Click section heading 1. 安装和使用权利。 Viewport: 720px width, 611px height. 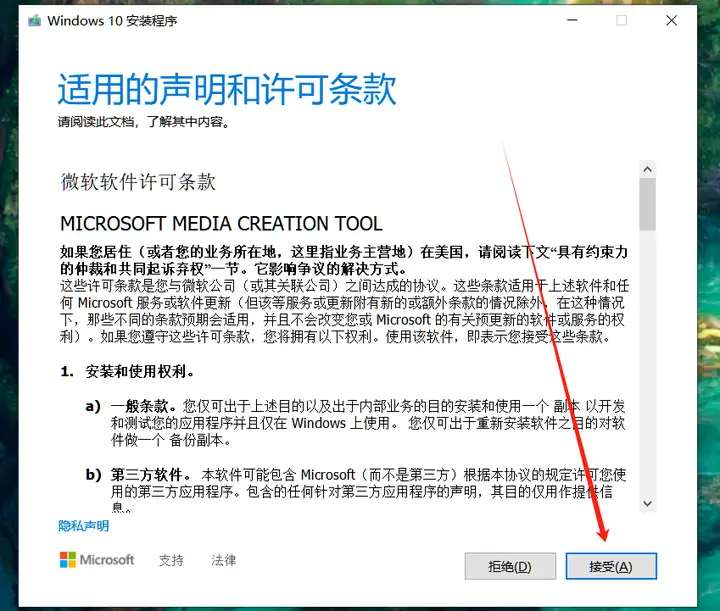point(127,371)
